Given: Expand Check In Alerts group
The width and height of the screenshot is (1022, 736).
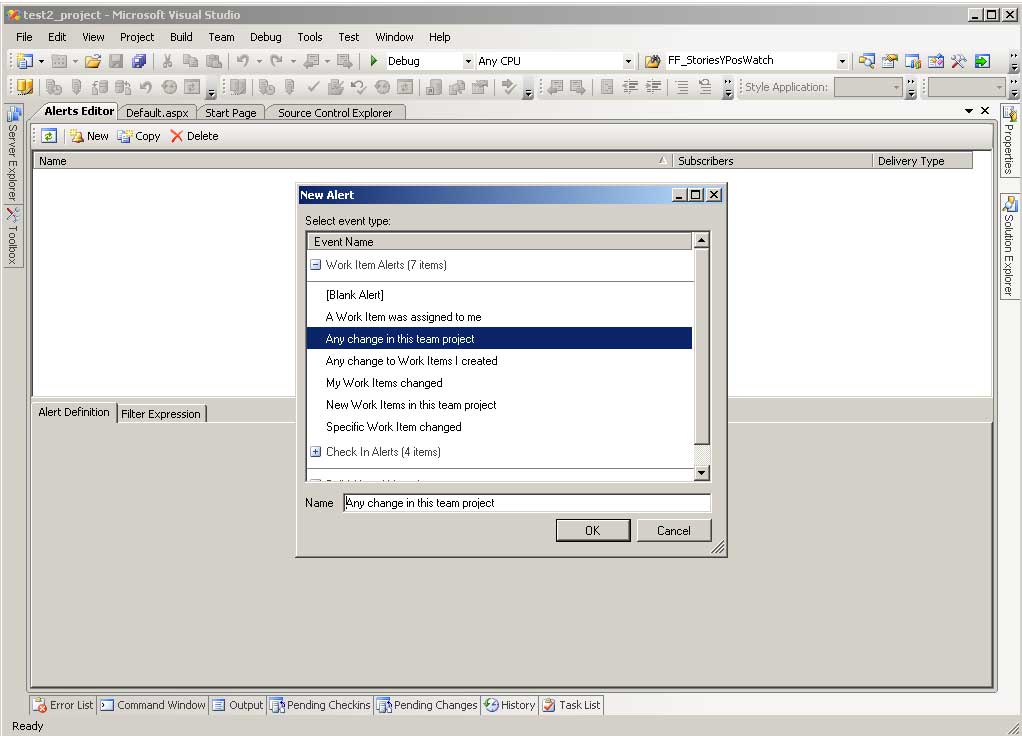Looking at the screenshot, I should click(315, 451).
